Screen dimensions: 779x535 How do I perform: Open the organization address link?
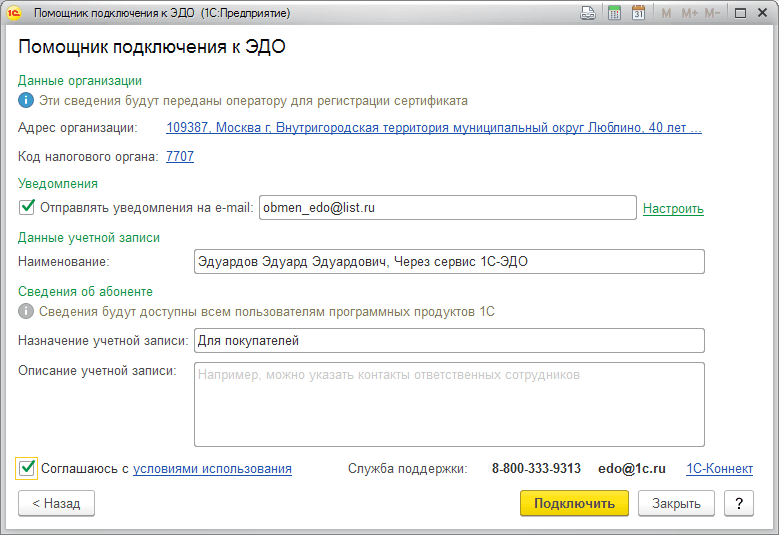434,128
